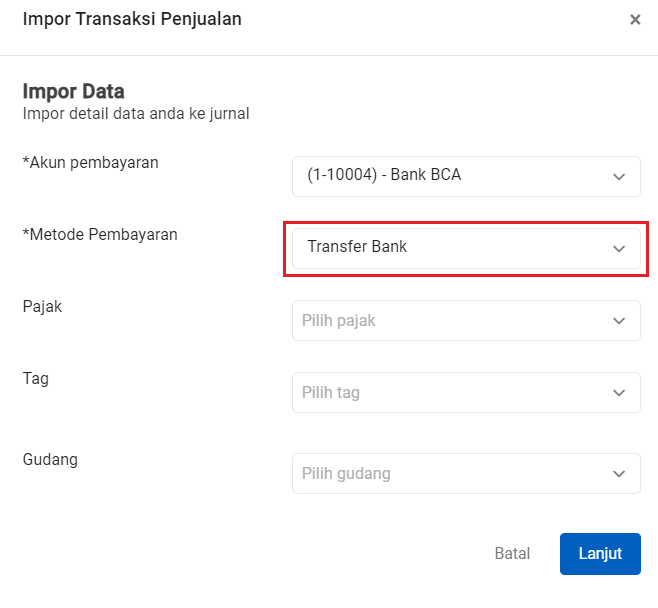Image resolution: width=658 pixels, height=608 pixels.
Task: Click the blue Lanjut button
Action: [600, 554]
